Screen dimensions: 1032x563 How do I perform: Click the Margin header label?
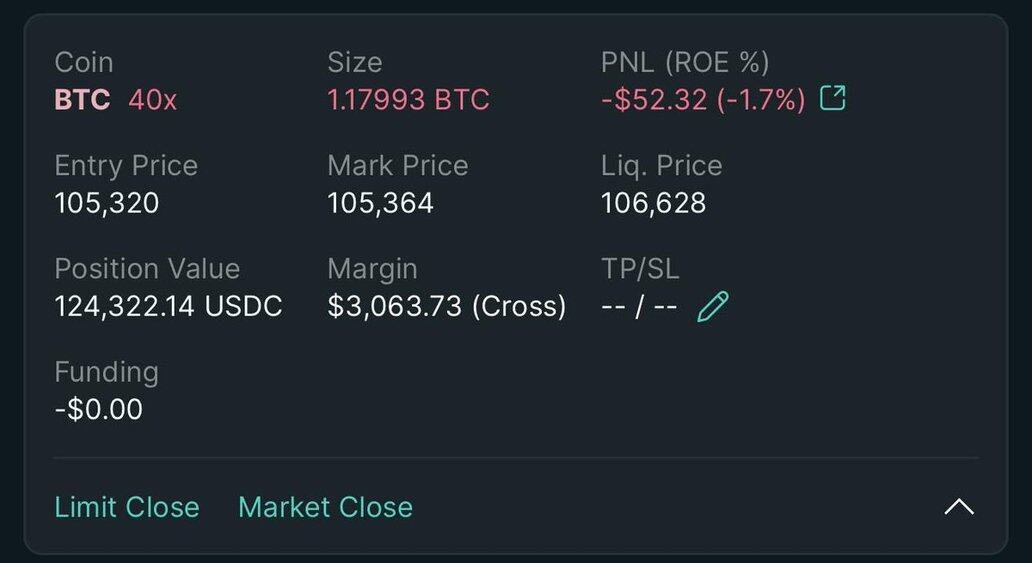[372, 269]
